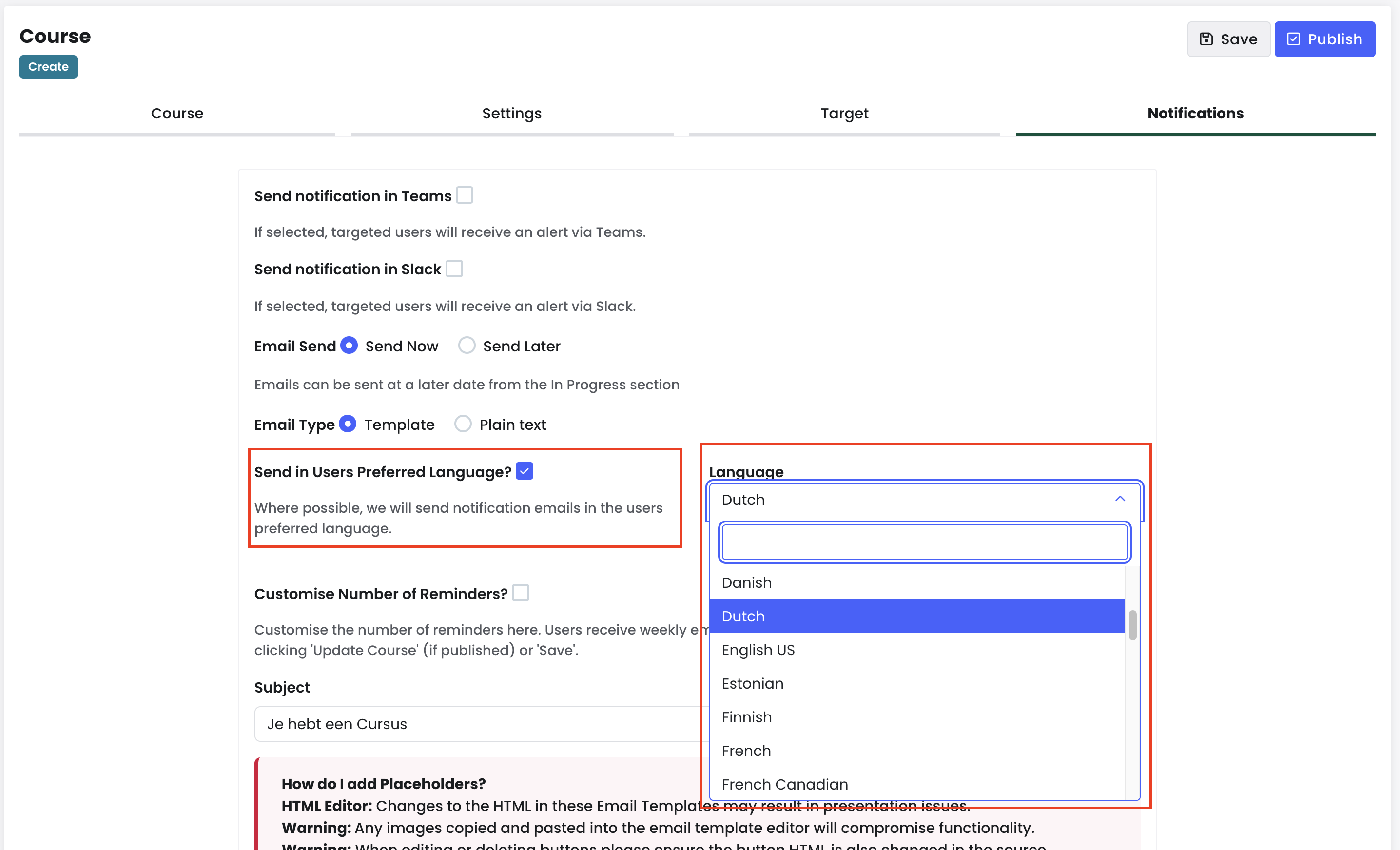Click the Create badge under Course
1400x850 pixels.
(48, 67)
